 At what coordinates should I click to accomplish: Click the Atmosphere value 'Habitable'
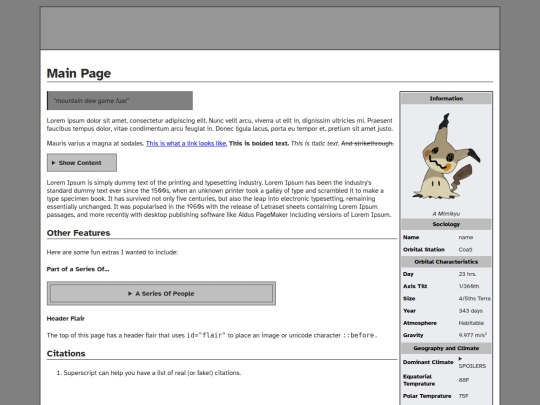(471, 323)
